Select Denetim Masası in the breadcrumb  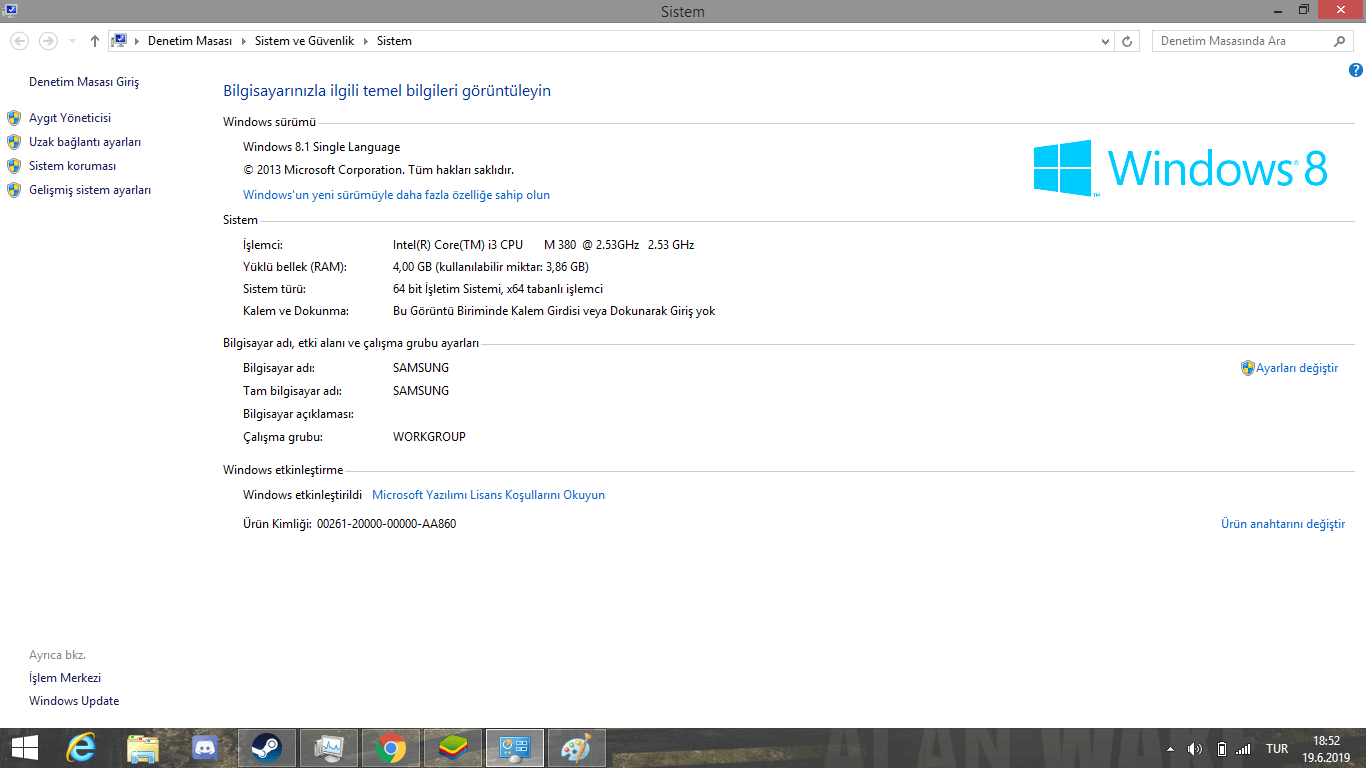click(190, 41)
